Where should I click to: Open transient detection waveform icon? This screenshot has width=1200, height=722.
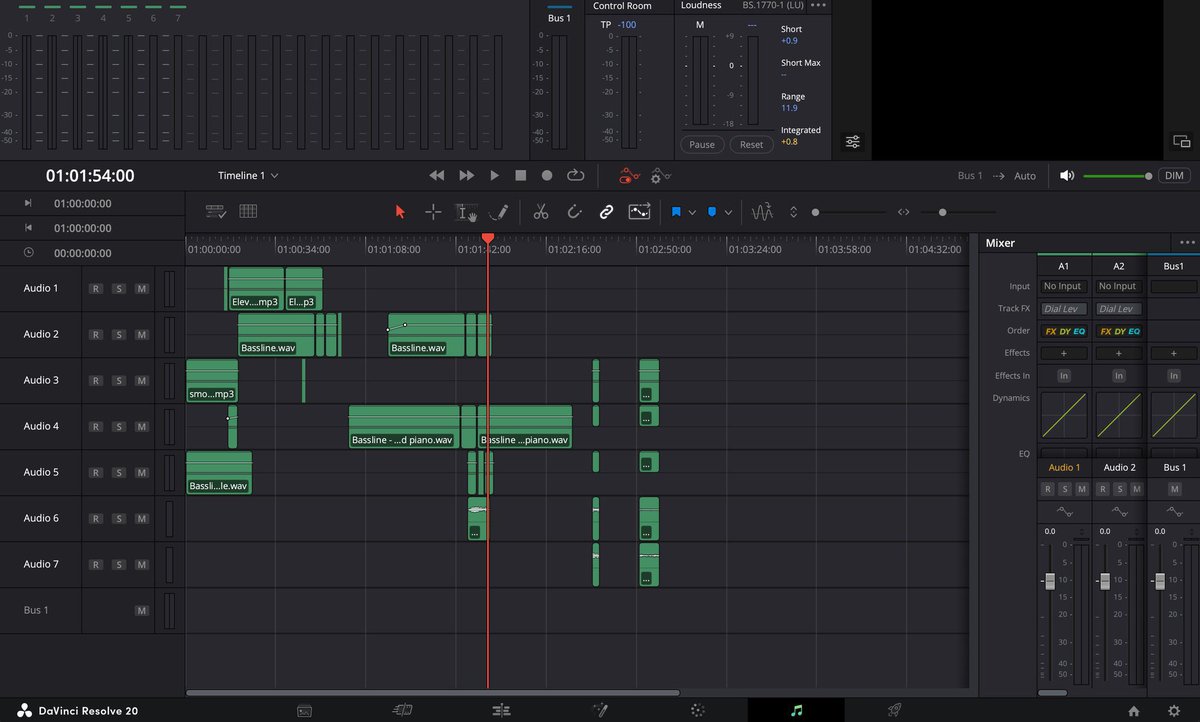pos(762,212)
